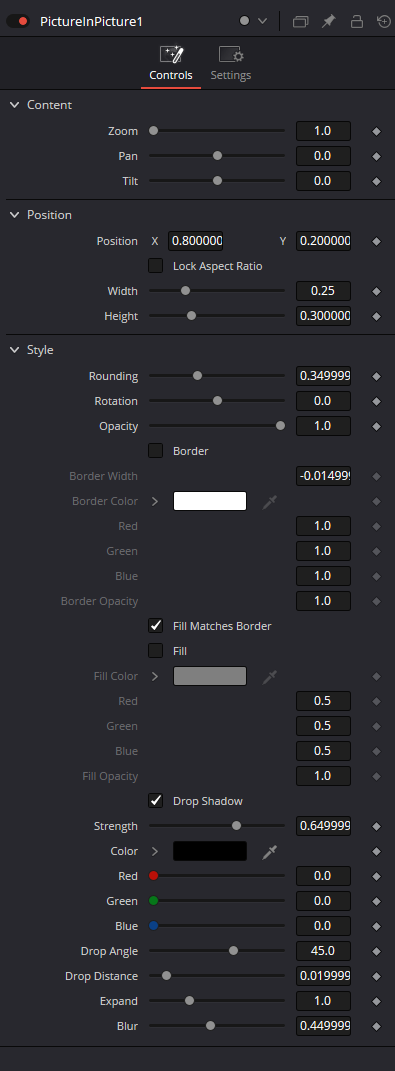Image resolution: width=395 pixels, height=1071 pixels.
Task: Add keyframe for Position
Action: click(x=376, y=241)
